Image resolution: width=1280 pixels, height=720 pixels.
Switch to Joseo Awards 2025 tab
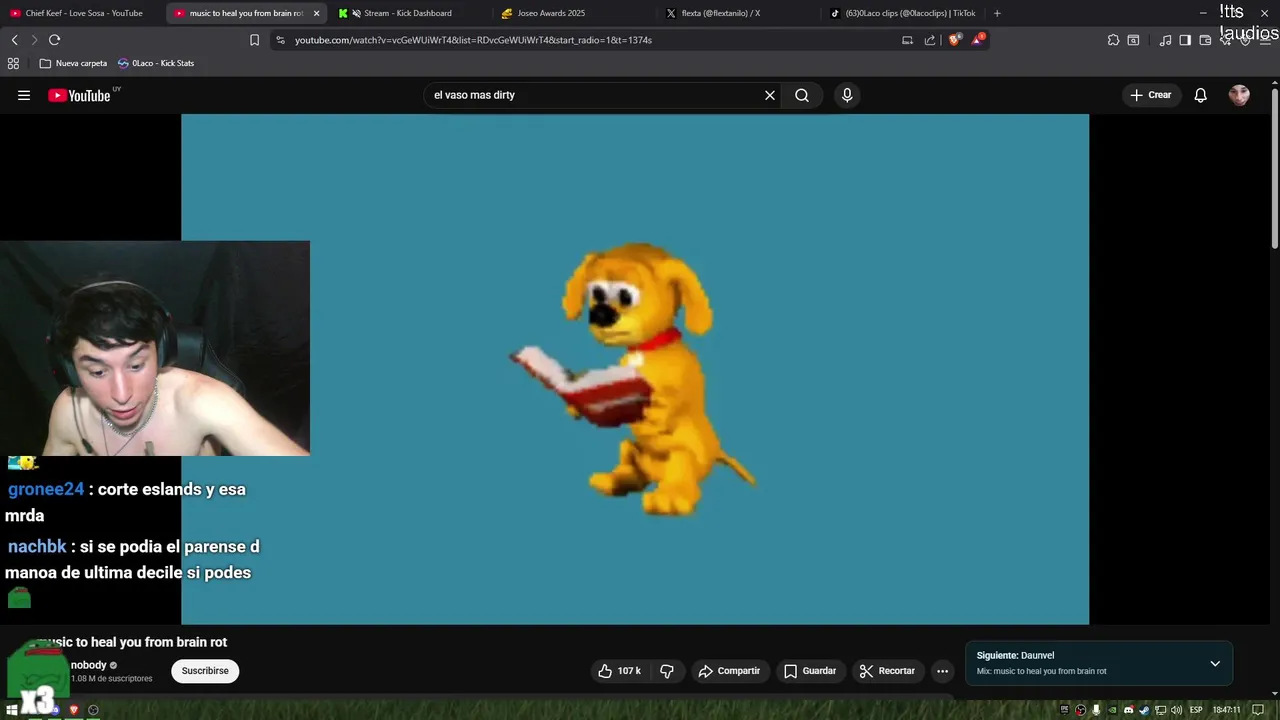point(551,13)
